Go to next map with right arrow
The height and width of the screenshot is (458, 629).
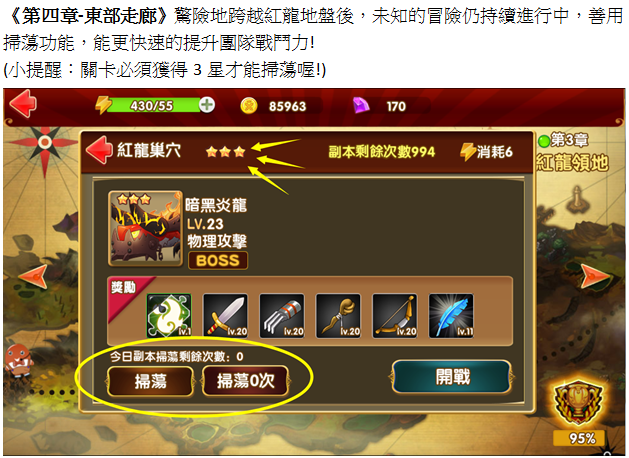pos(595,276)
